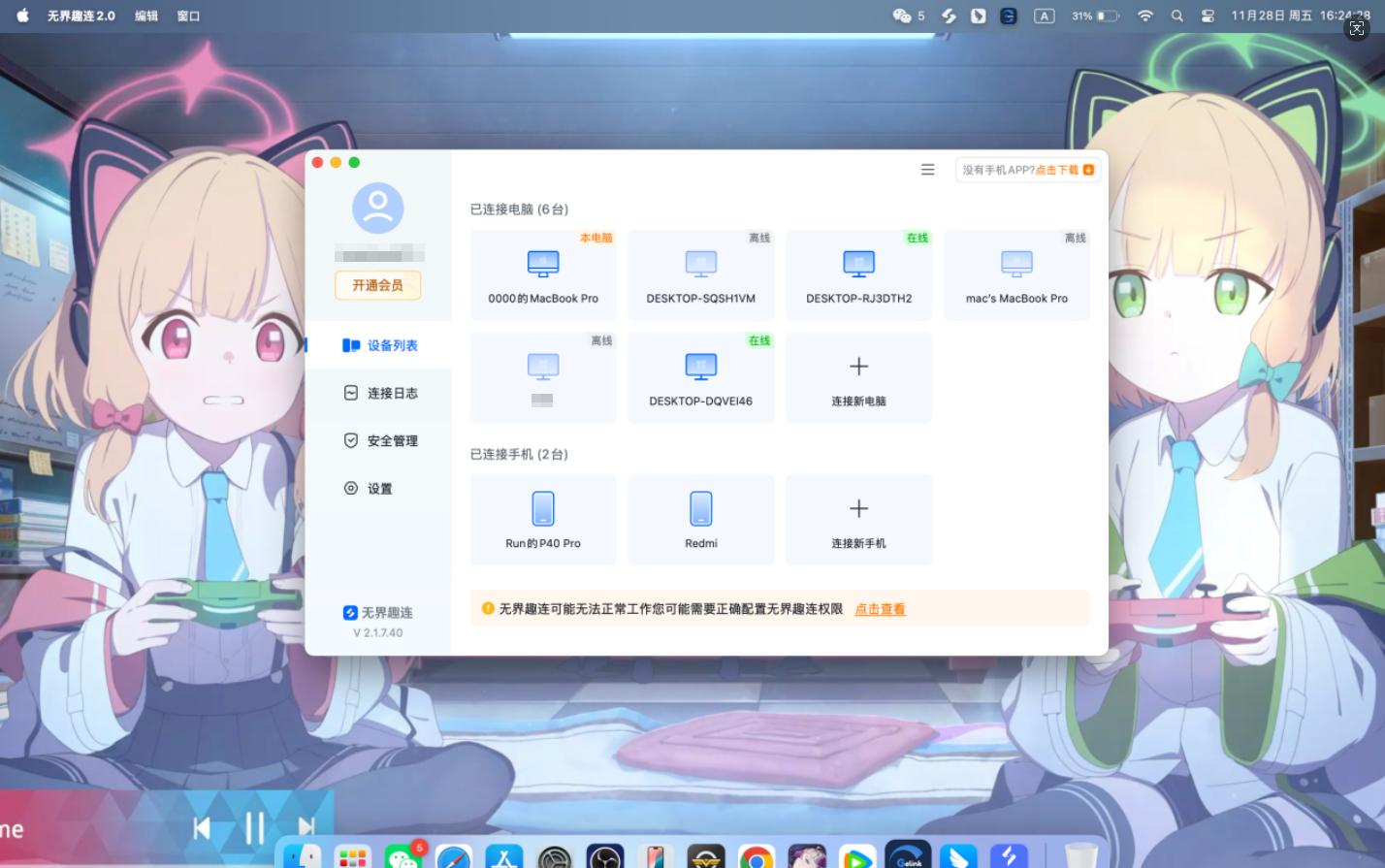Screen dimensions: 1385x868
Task: Select the Run的P40 Pro phone icon
Action: coord(542,508)
